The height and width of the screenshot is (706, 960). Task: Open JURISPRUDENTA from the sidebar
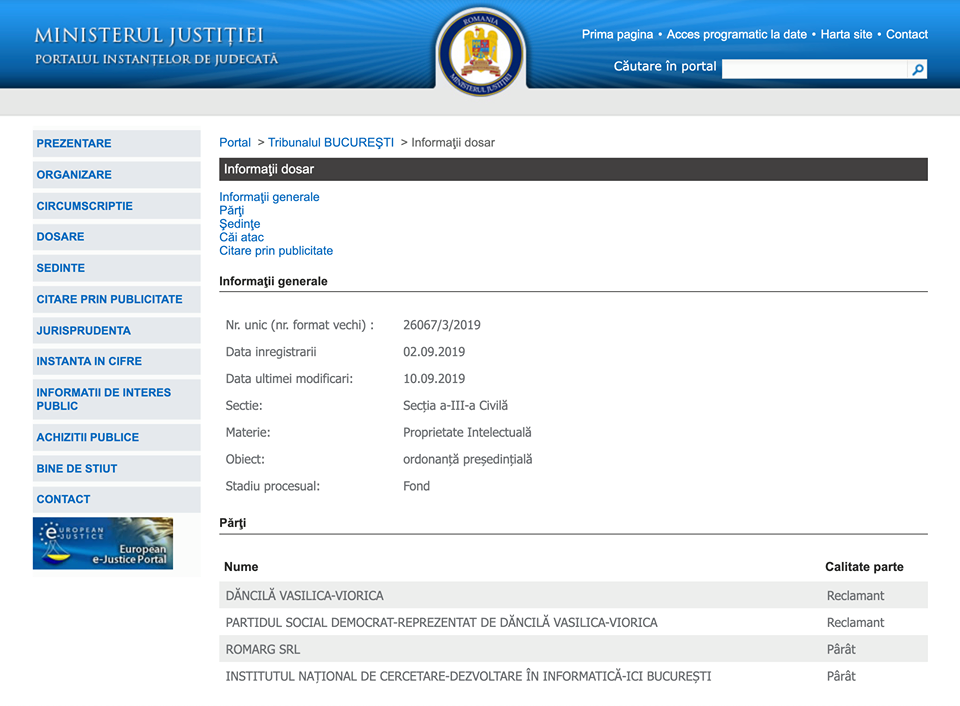[83, 330]
